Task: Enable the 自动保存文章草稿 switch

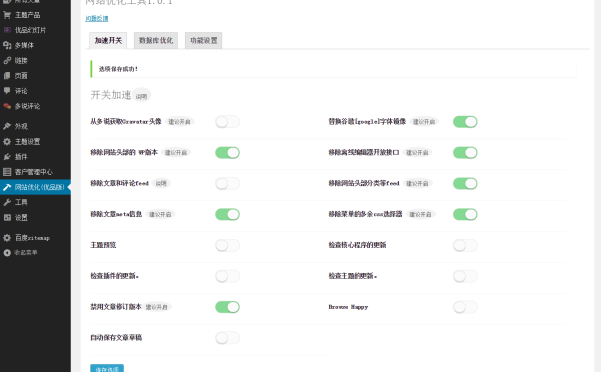Action: 227,338
